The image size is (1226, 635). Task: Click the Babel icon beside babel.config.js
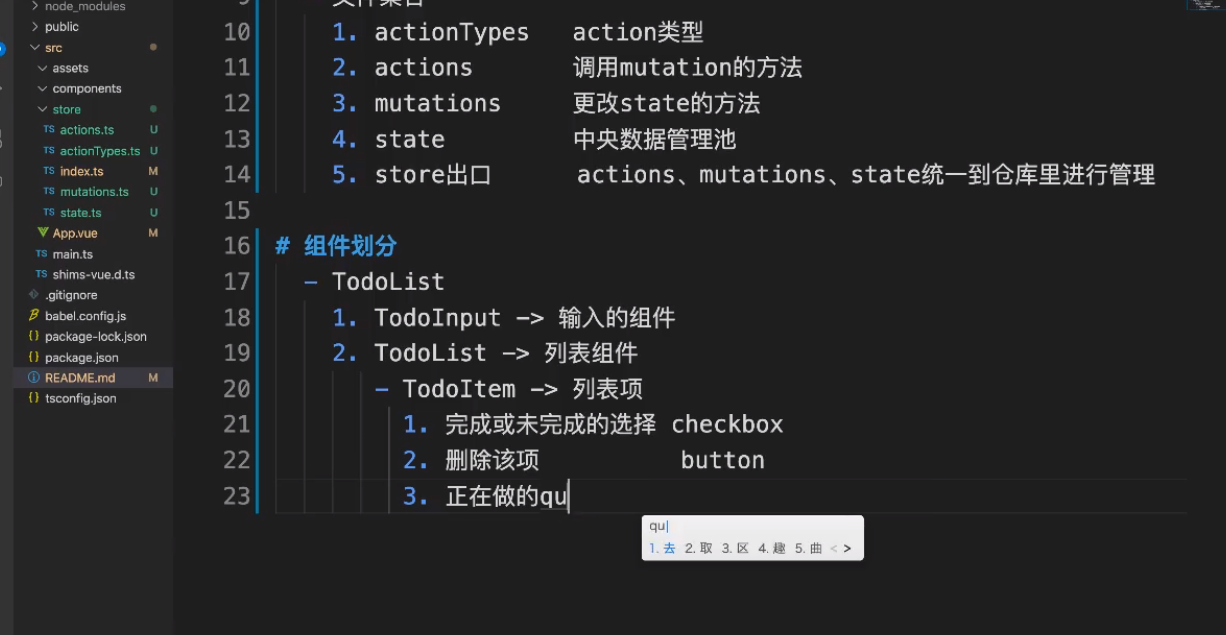(34, 315)
